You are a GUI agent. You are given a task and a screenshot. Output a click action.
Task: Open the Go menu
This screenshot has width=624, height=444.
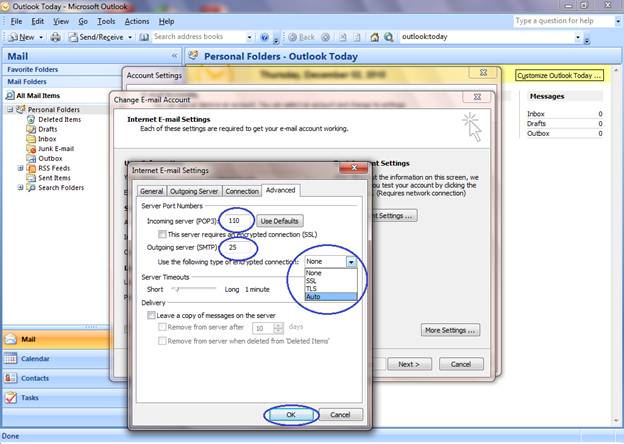pyautogui.click(x=83, y=21)
